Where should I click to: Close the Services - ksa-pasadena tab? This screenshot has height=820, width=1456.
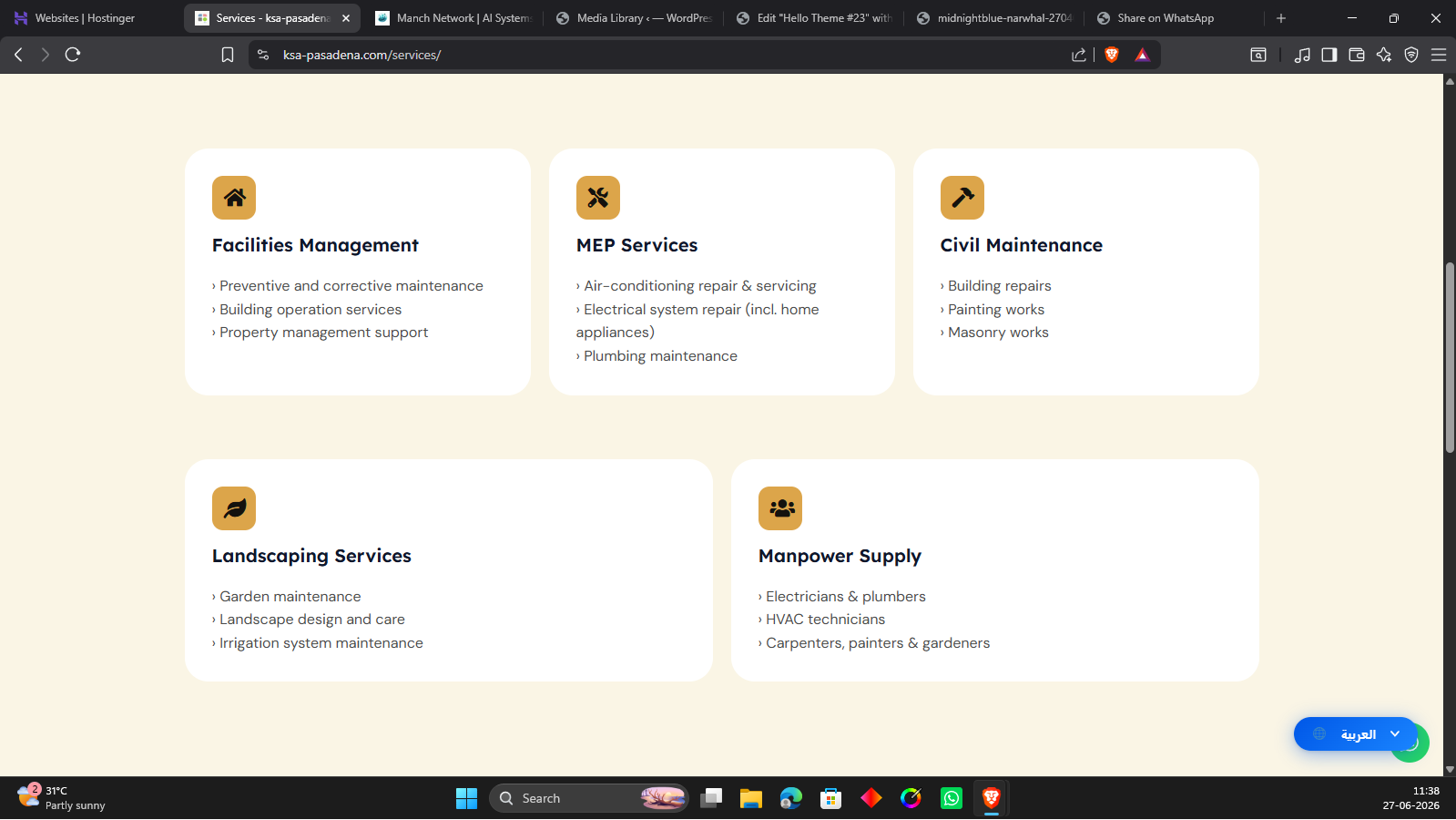(x=346, y=18)
